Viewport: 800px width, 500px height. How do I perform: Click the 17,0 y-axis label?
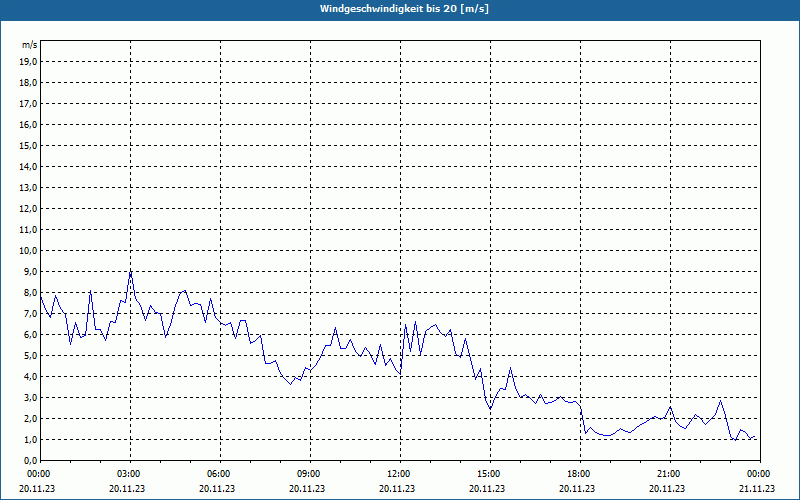(28, 104)
